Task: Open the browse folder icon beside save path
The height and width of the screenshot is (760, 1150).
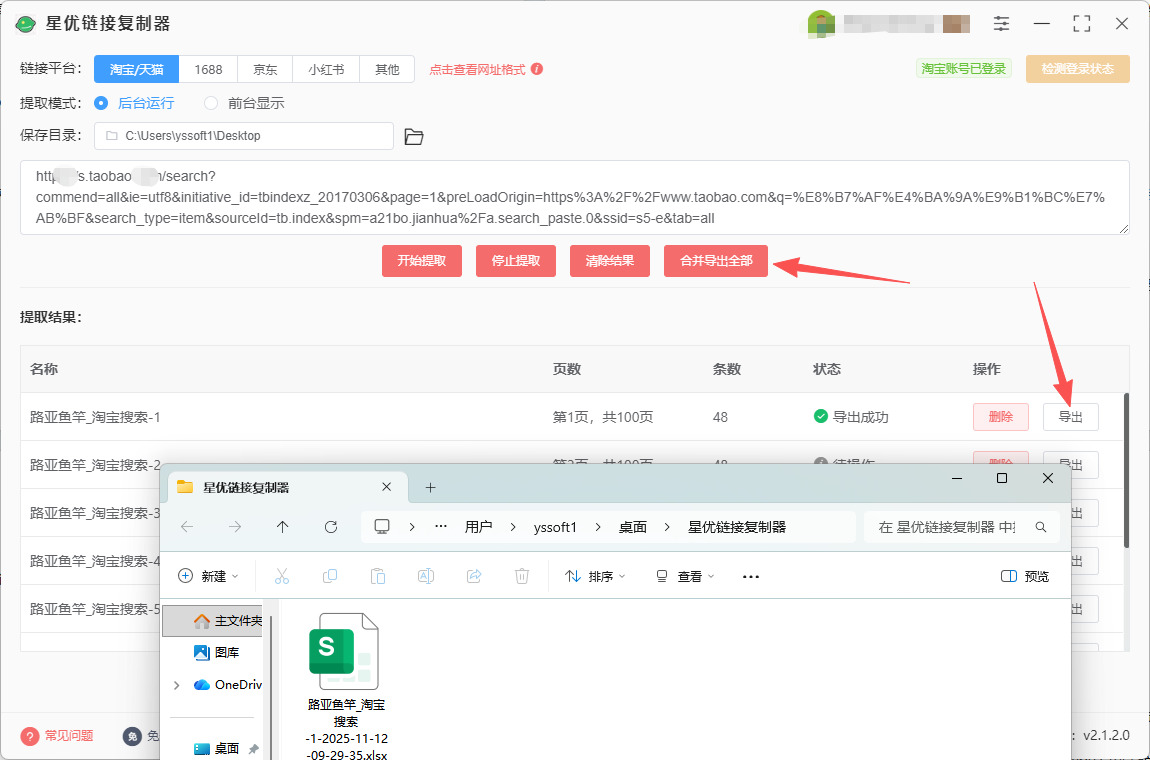Action: pos(414,136)
